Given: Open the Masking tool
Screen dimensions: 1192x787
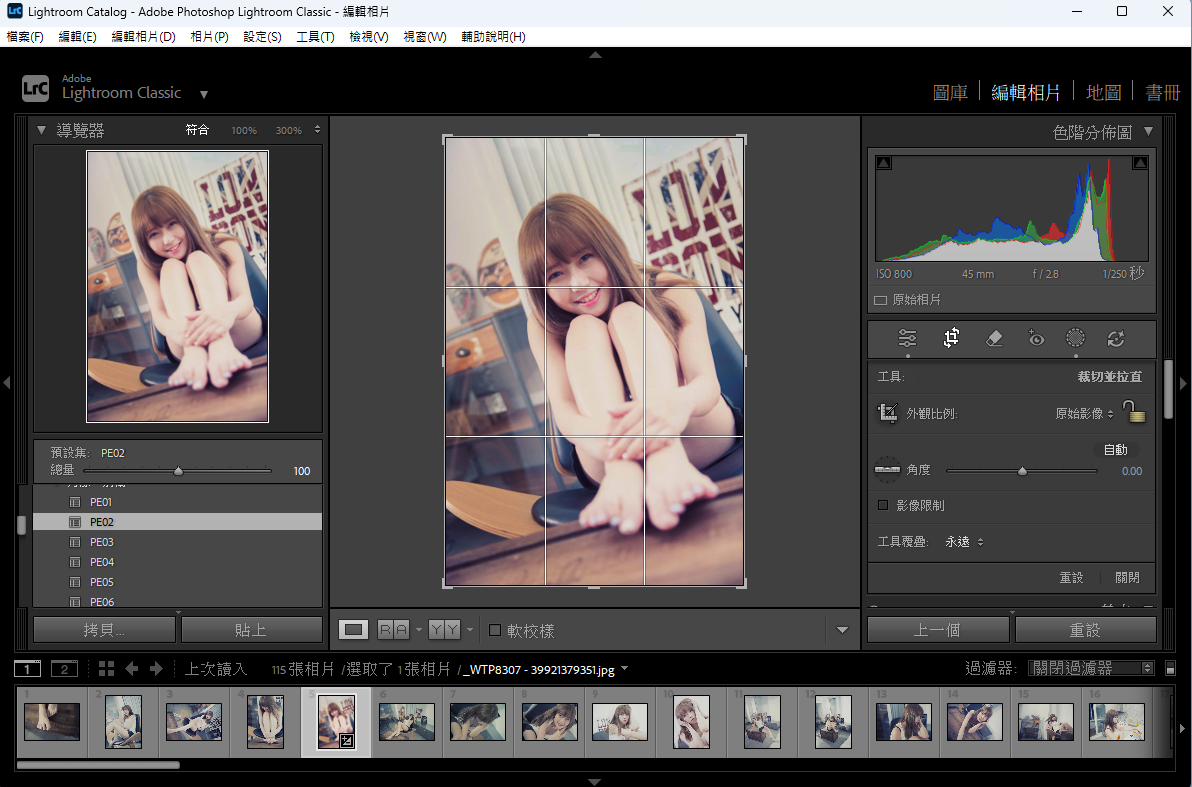Looking at the screenshot, I should pos(1075,339).
